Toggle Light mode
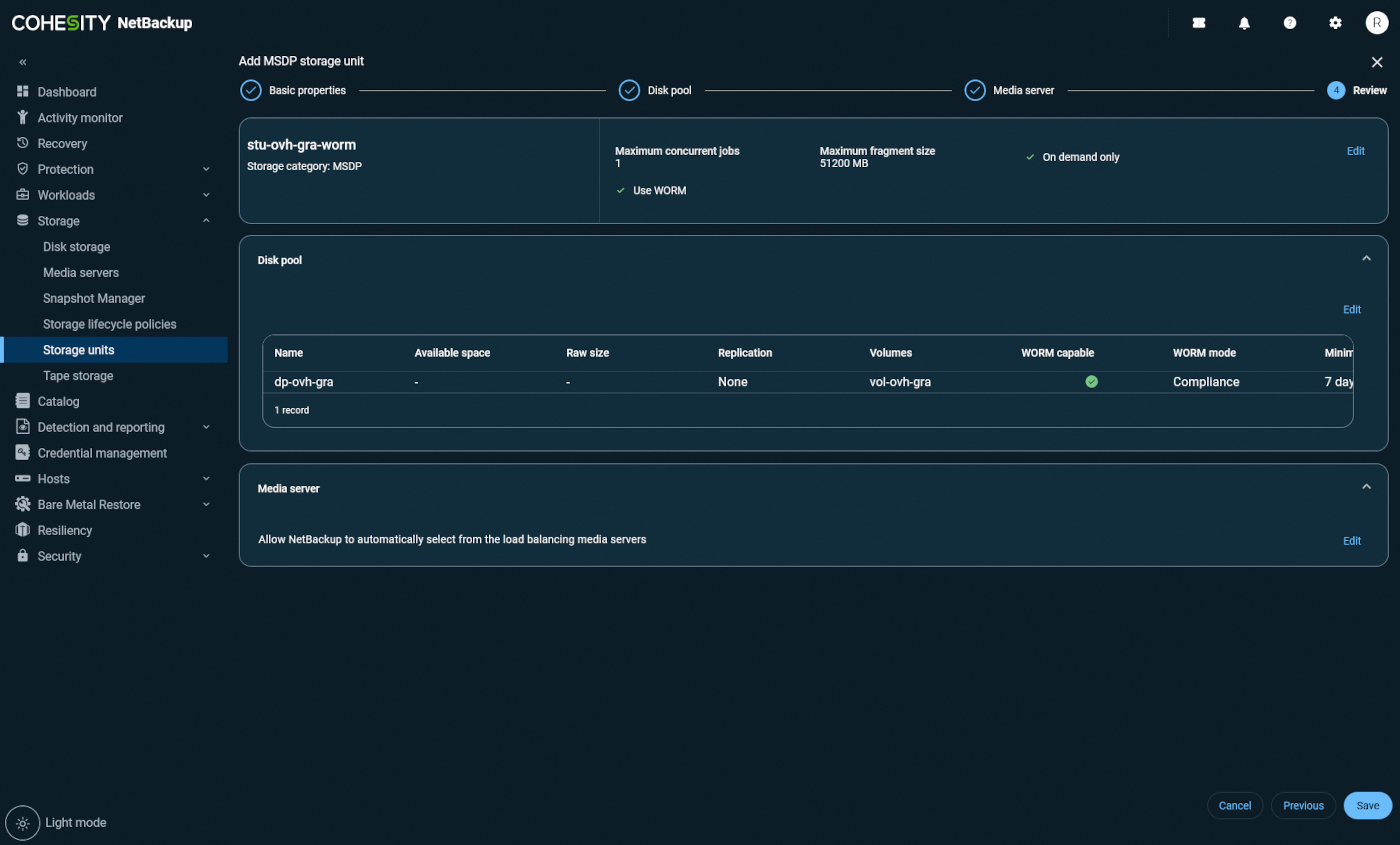Image resolution: width=1400 pixels, height=845 pixels. [23, 822]
